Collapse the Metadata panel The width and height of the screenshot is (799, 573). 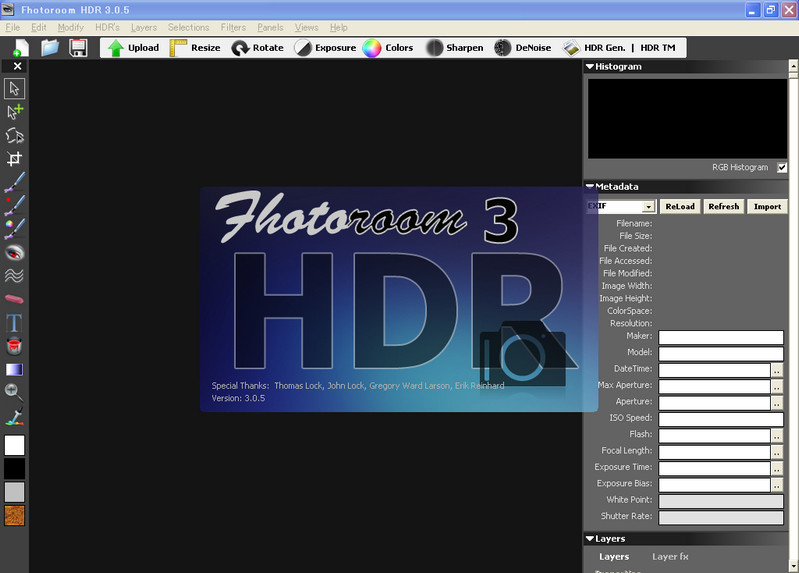pos(590,187)
